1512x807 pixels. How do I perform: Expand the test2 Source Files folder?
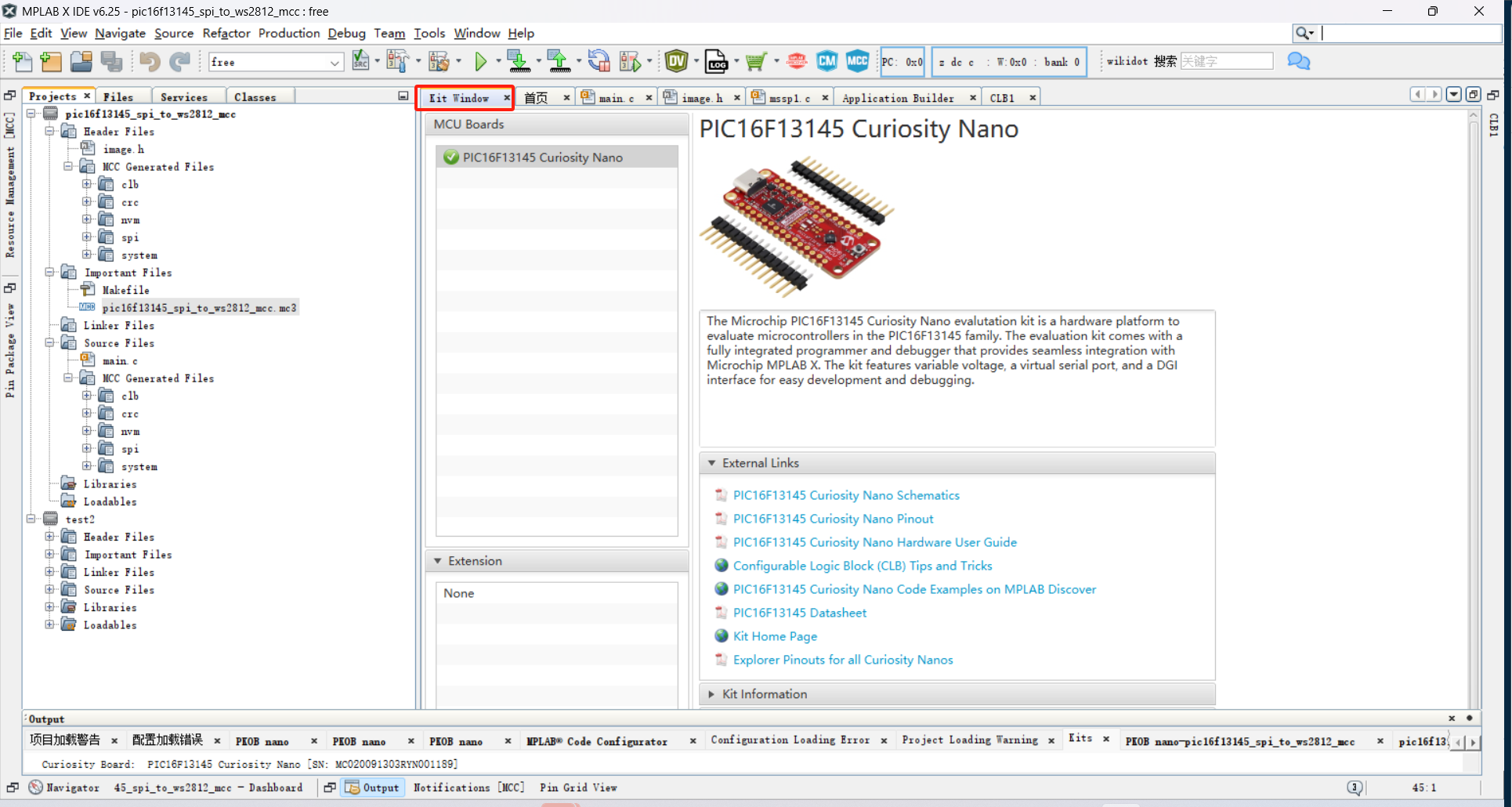(x=50, y=589)
